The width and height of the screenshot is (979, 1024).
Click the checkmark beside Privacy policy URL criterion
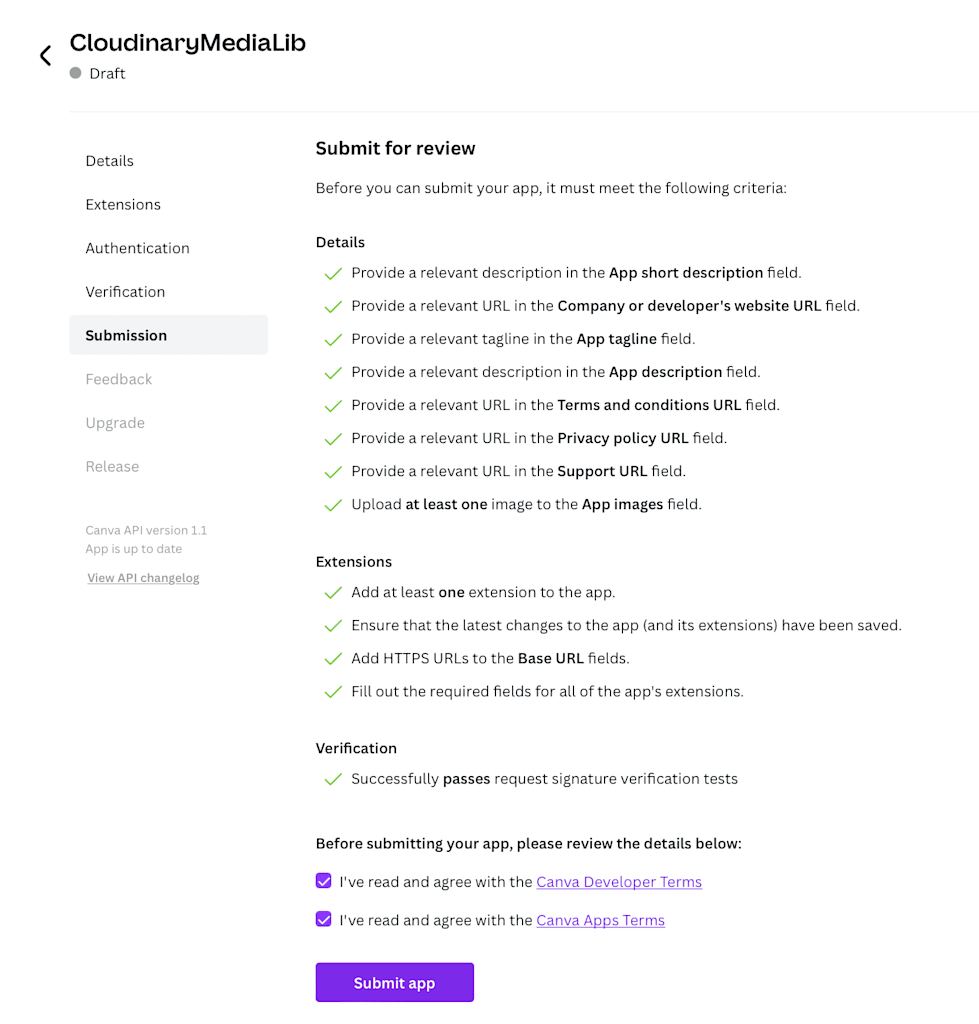(333, 439)
